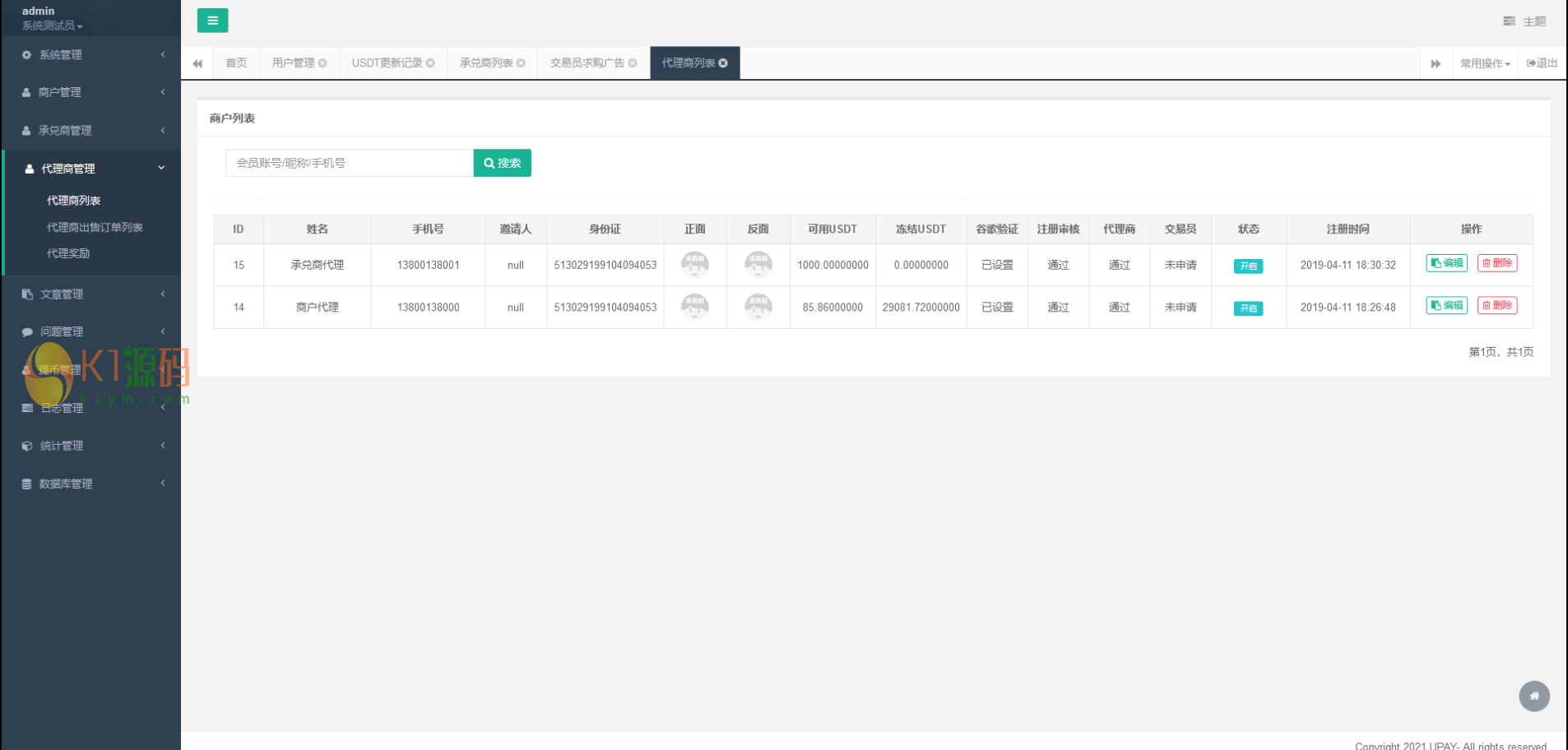The width and height of the screenshot is (1568, 750).
Task: Switch to the 承兑商列表 tab
Action: [486, 63]
